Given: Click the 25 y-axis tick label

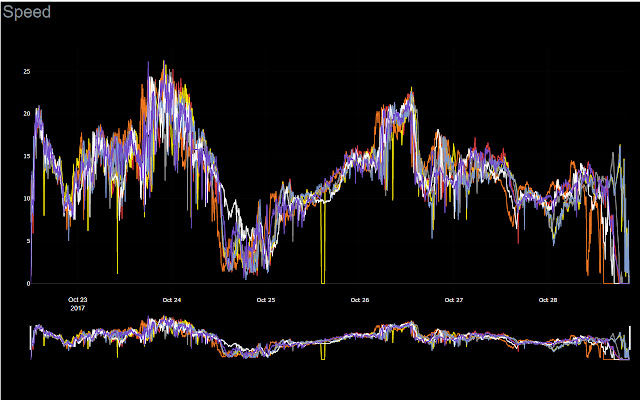Looking at the screenshot, I should point(27,71).
